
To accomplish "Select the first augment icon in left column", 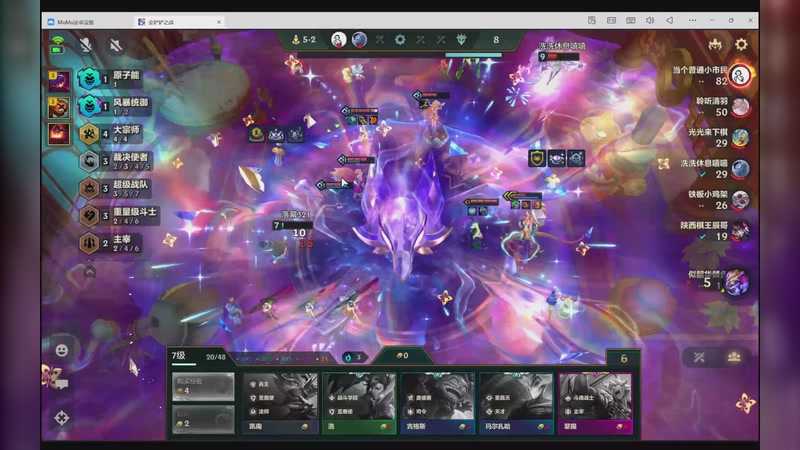I will pos(59,81).
